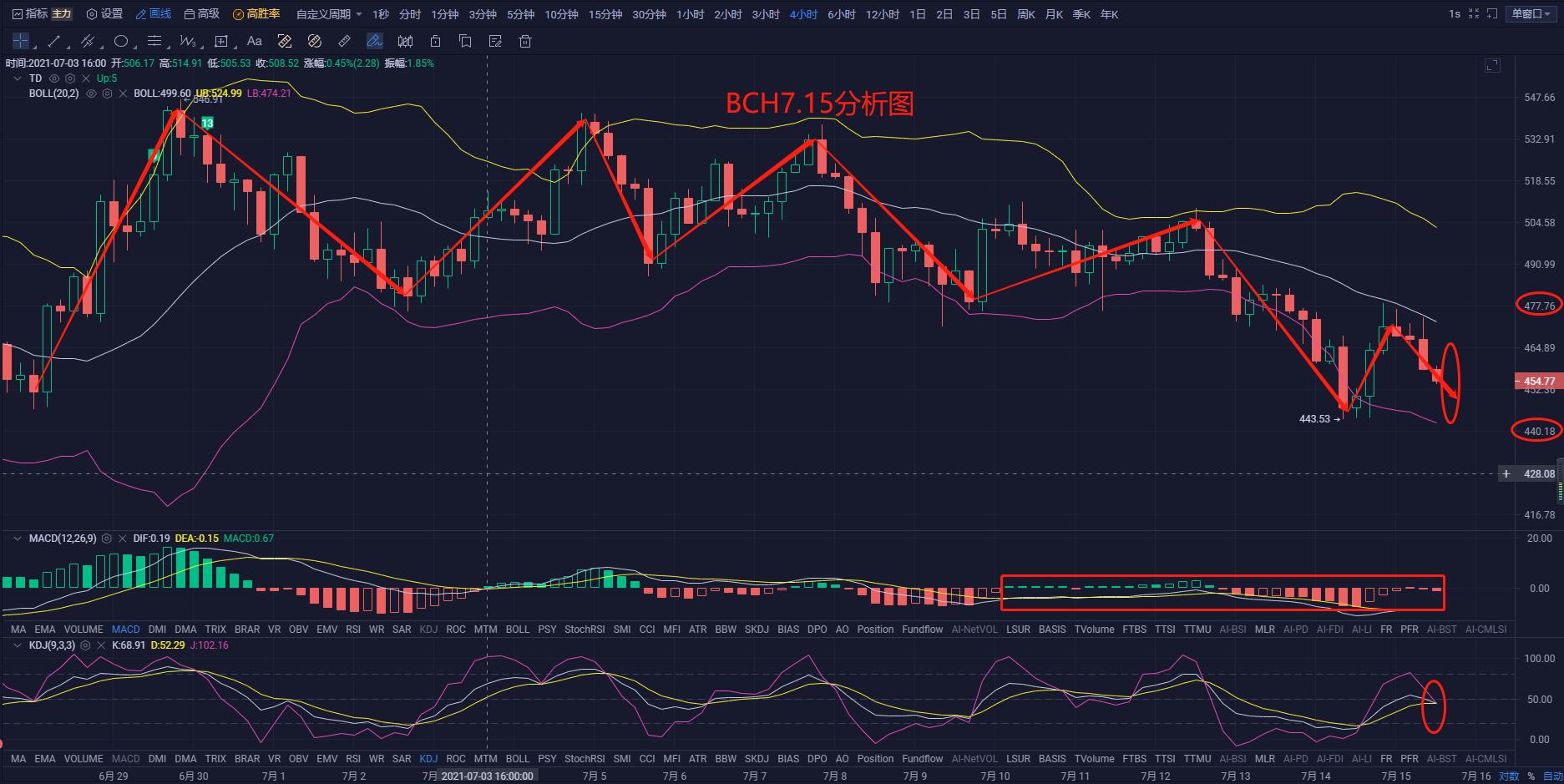Remove the BOLL indicator with its X

[x=123, y=94]
